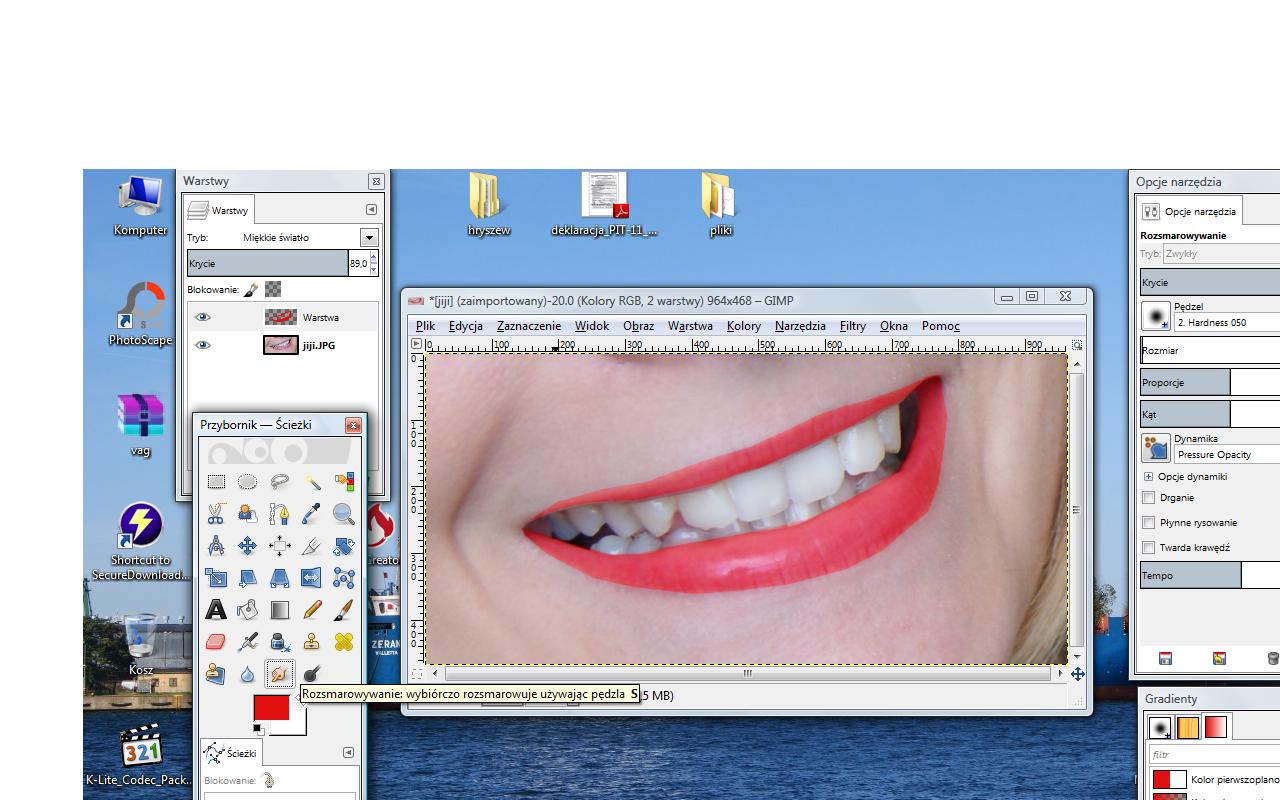The image size is (1280, 800).
Task: Choose the Scale tool
Action: coord(216,578)
